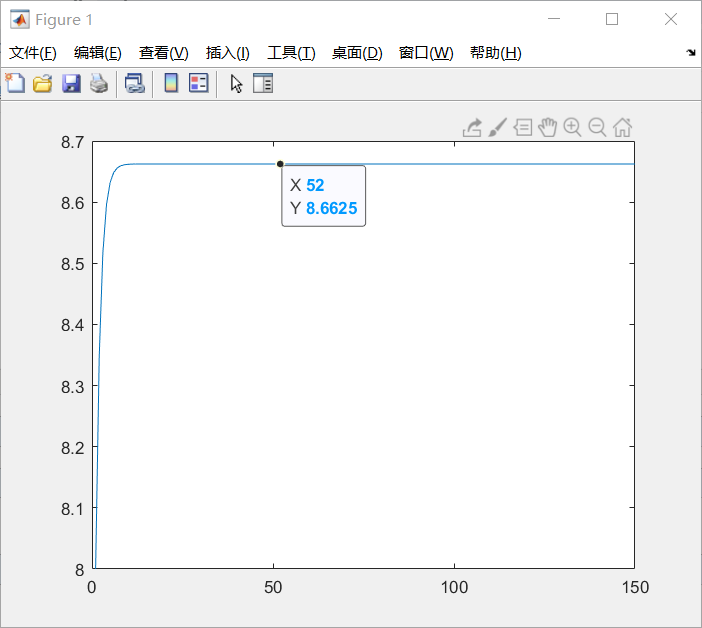Click the dock figure arrow at menu bar end
Screen dimensions: 702x628
[x=691, y=53]
